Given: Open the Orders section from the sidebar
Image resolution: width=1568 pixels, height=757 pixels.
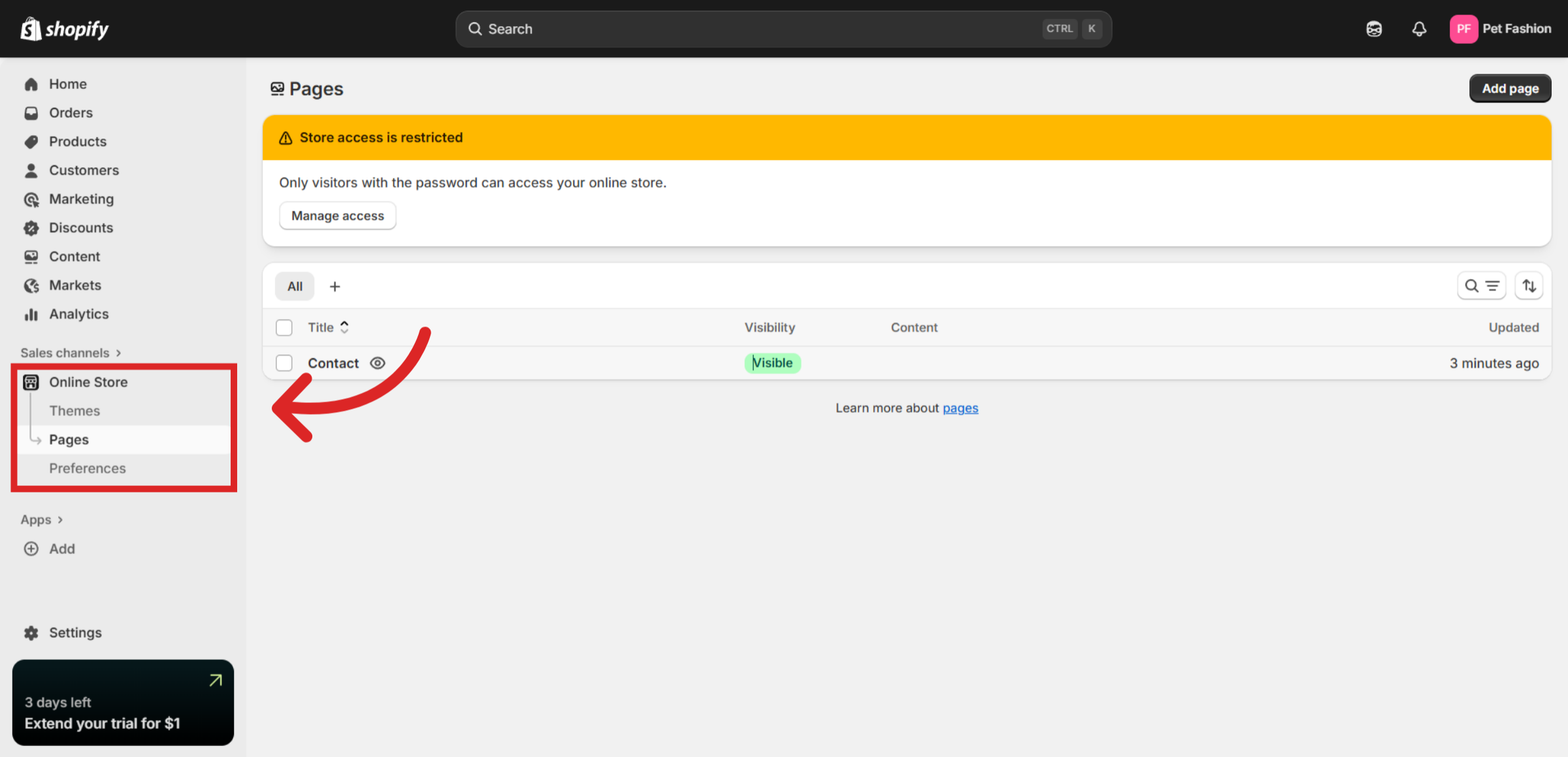Looking at the screenshot, I should click(x=70, y=112).
